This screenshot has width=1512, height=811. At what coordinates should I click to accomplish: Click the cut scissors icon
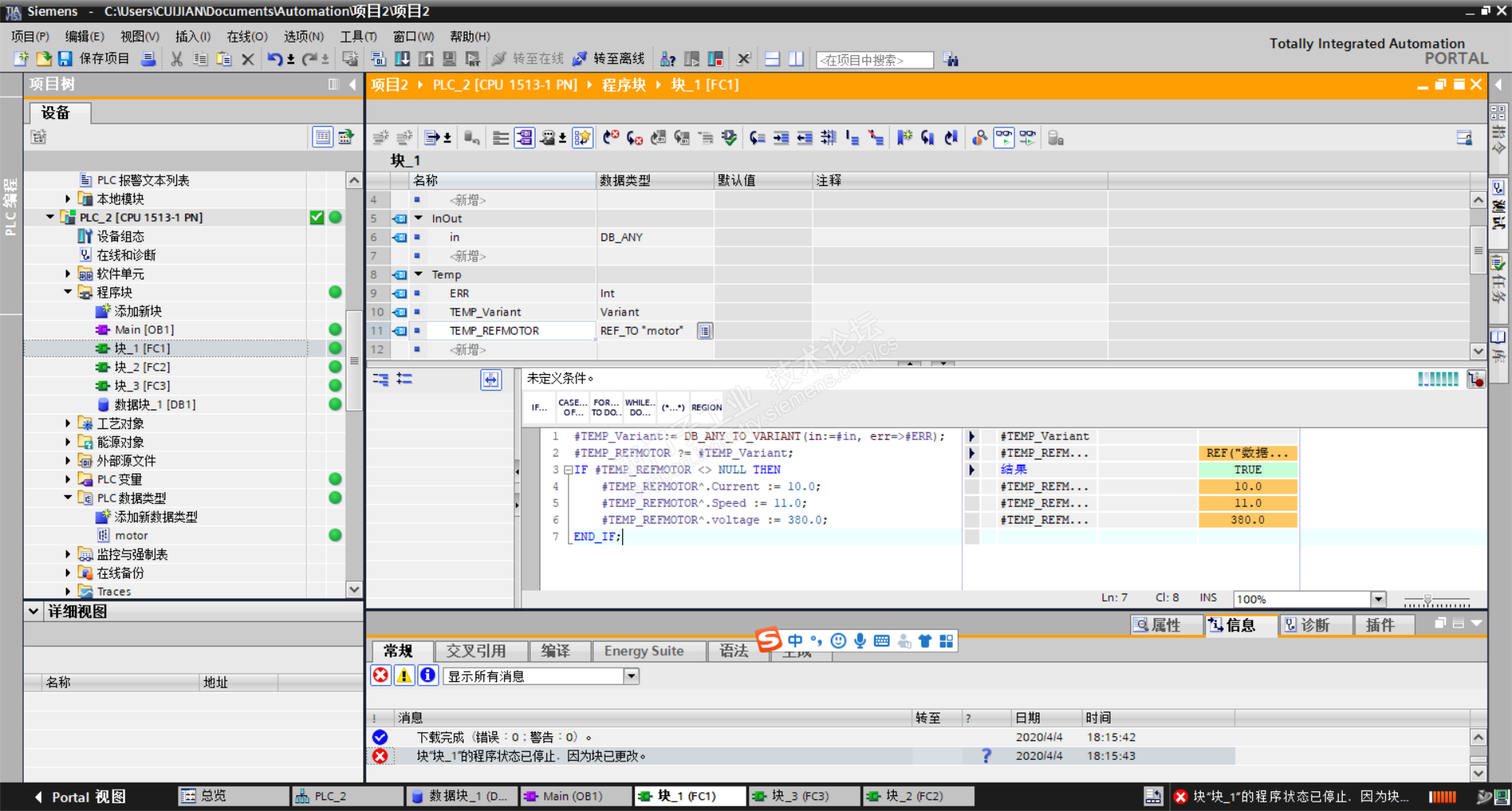[176, 59]
